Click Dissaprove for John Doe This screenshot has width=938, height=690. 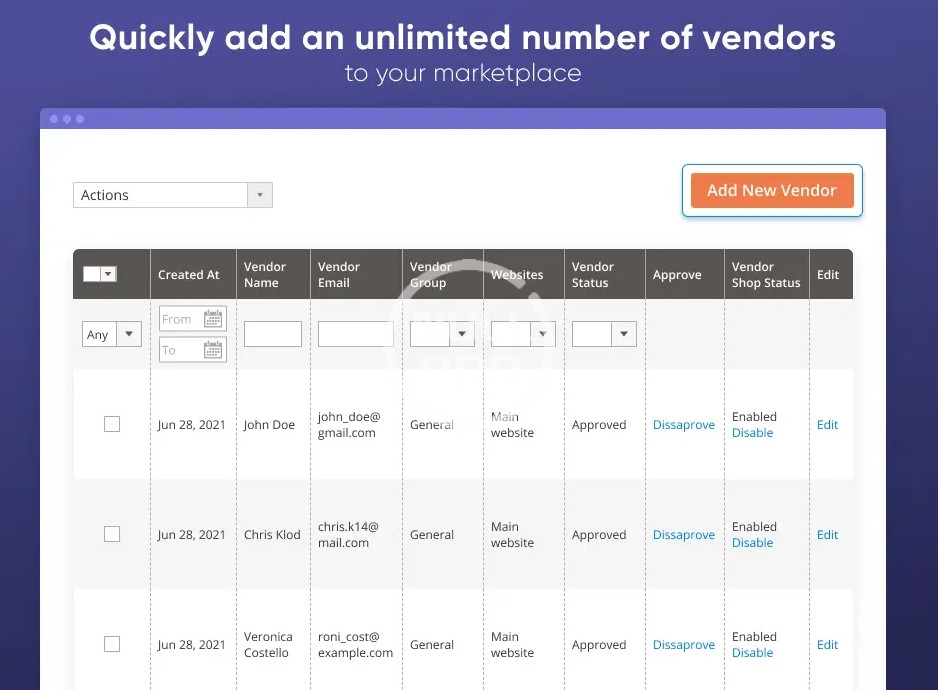(x=683, y=425)
